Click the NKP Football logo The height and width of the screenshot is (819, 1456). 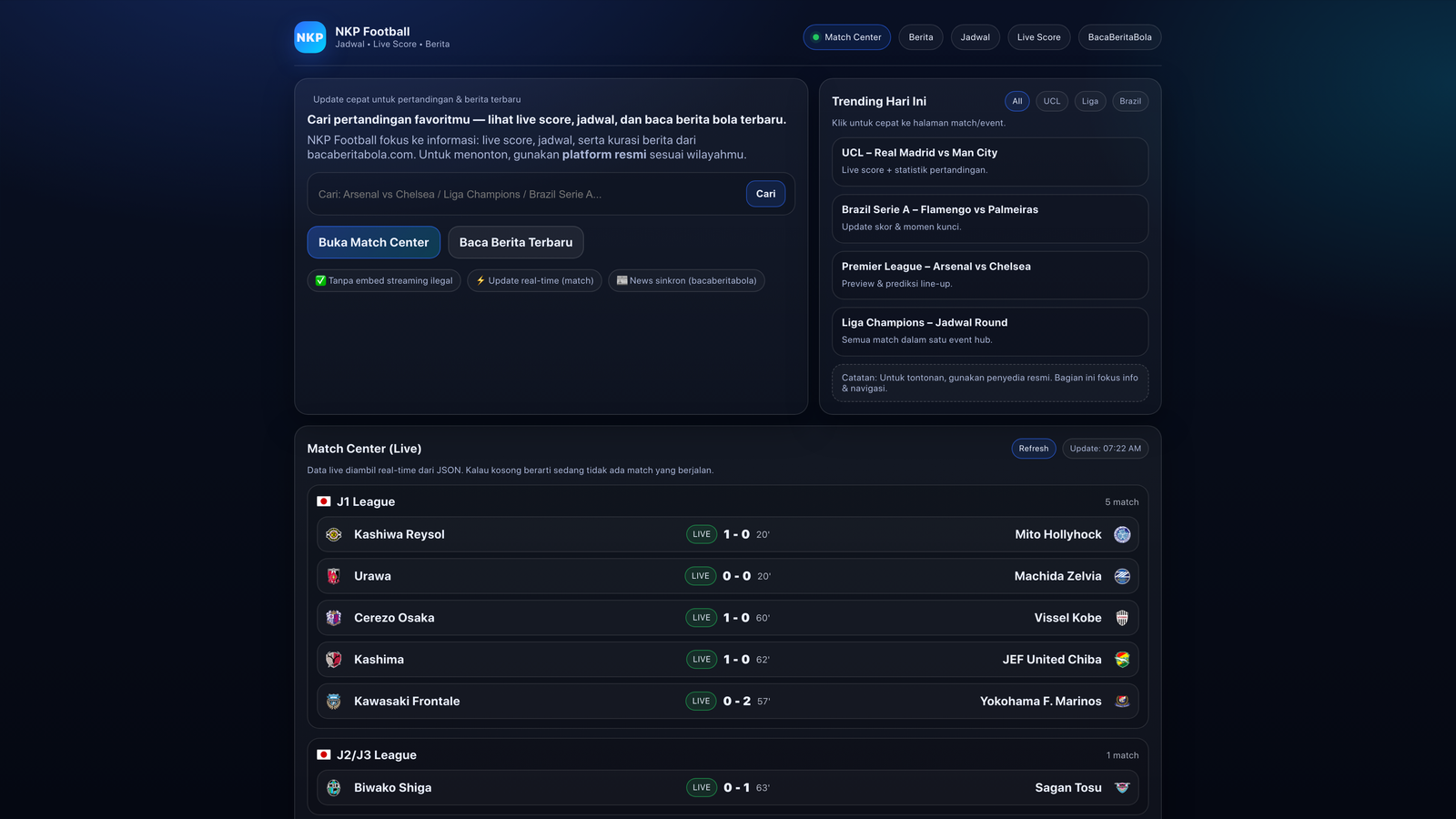point(309,36)
